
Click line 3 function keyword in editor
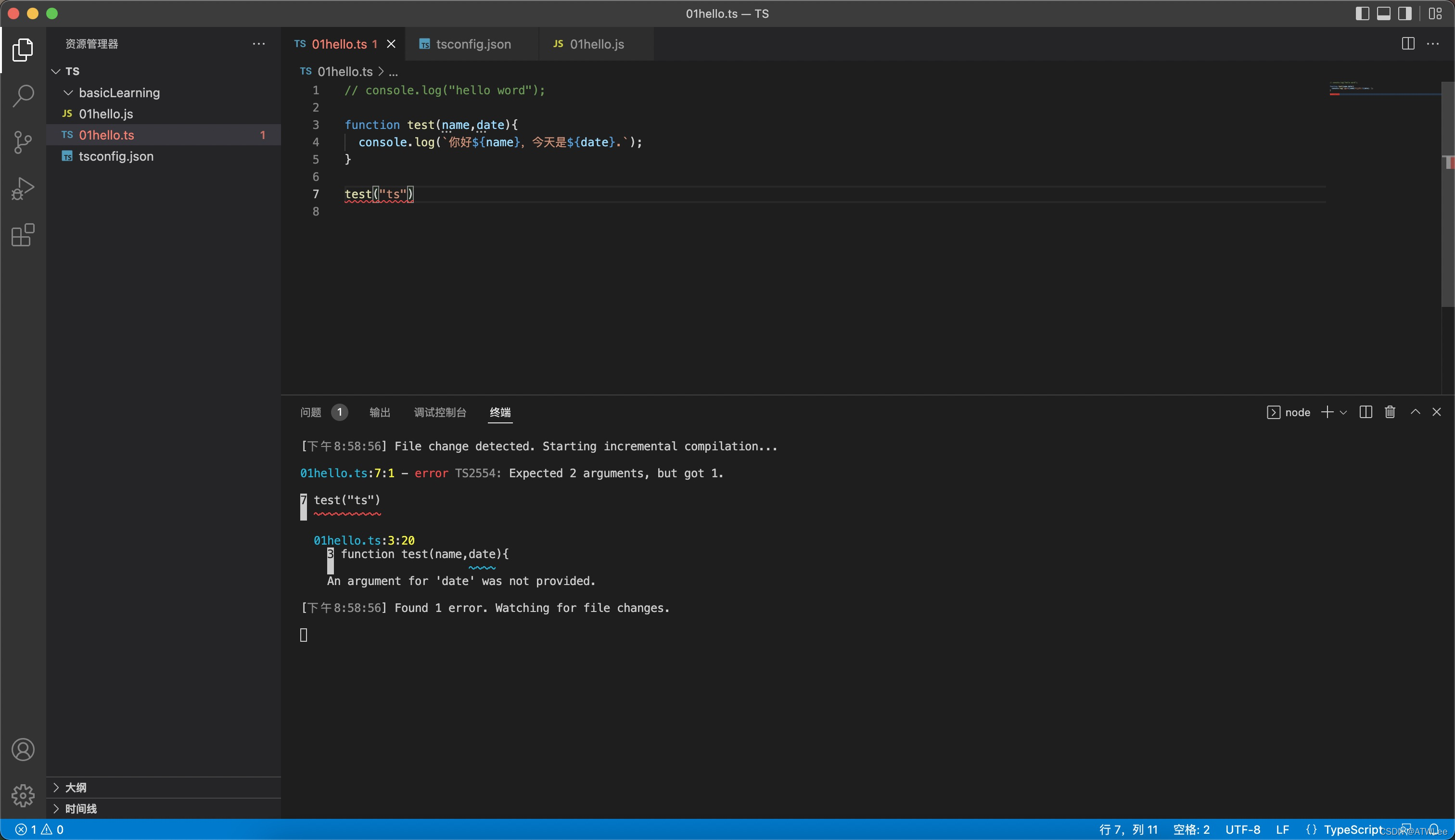click(x=372, y=125)
